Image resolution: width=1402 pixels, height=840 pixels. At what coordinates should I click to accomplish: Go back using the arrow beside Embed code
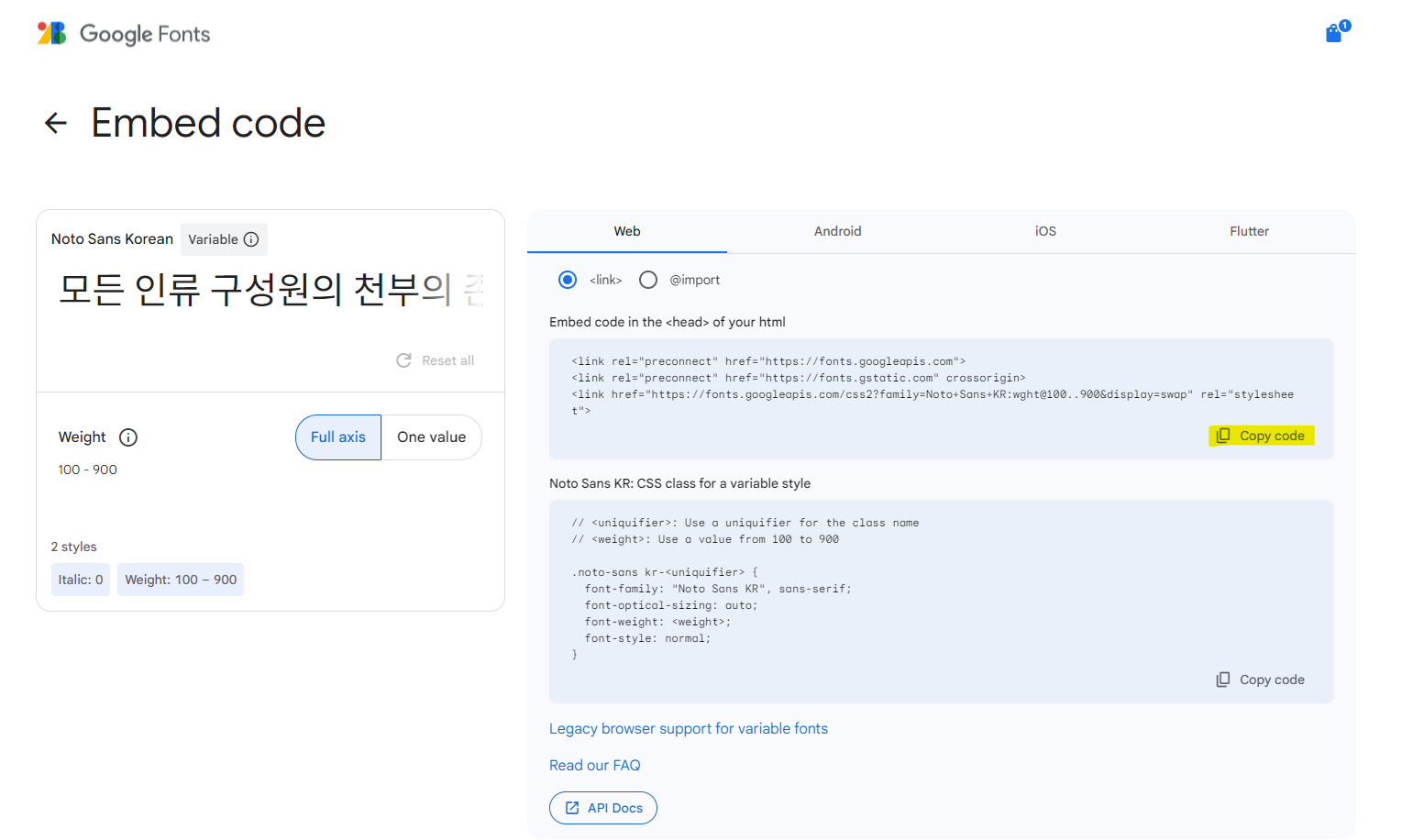[x=56, y=123]
